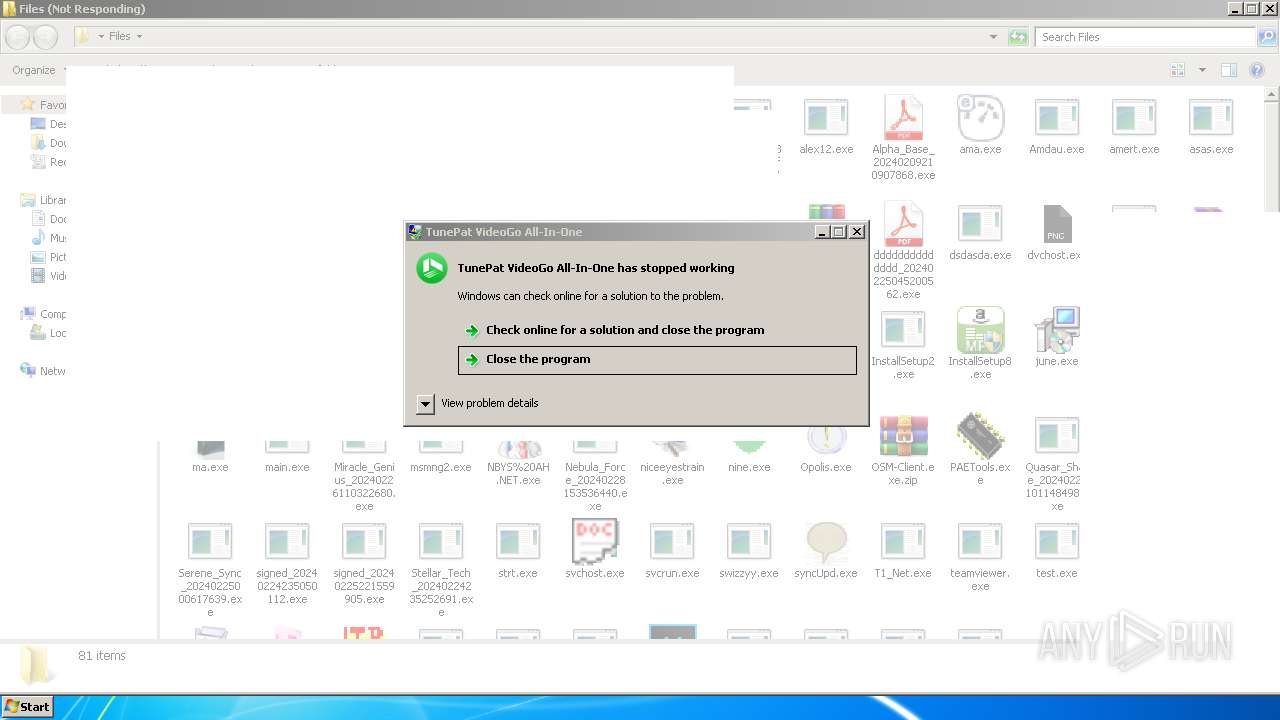Select the InstallSetup8.exe file icon

coord(980,330)
